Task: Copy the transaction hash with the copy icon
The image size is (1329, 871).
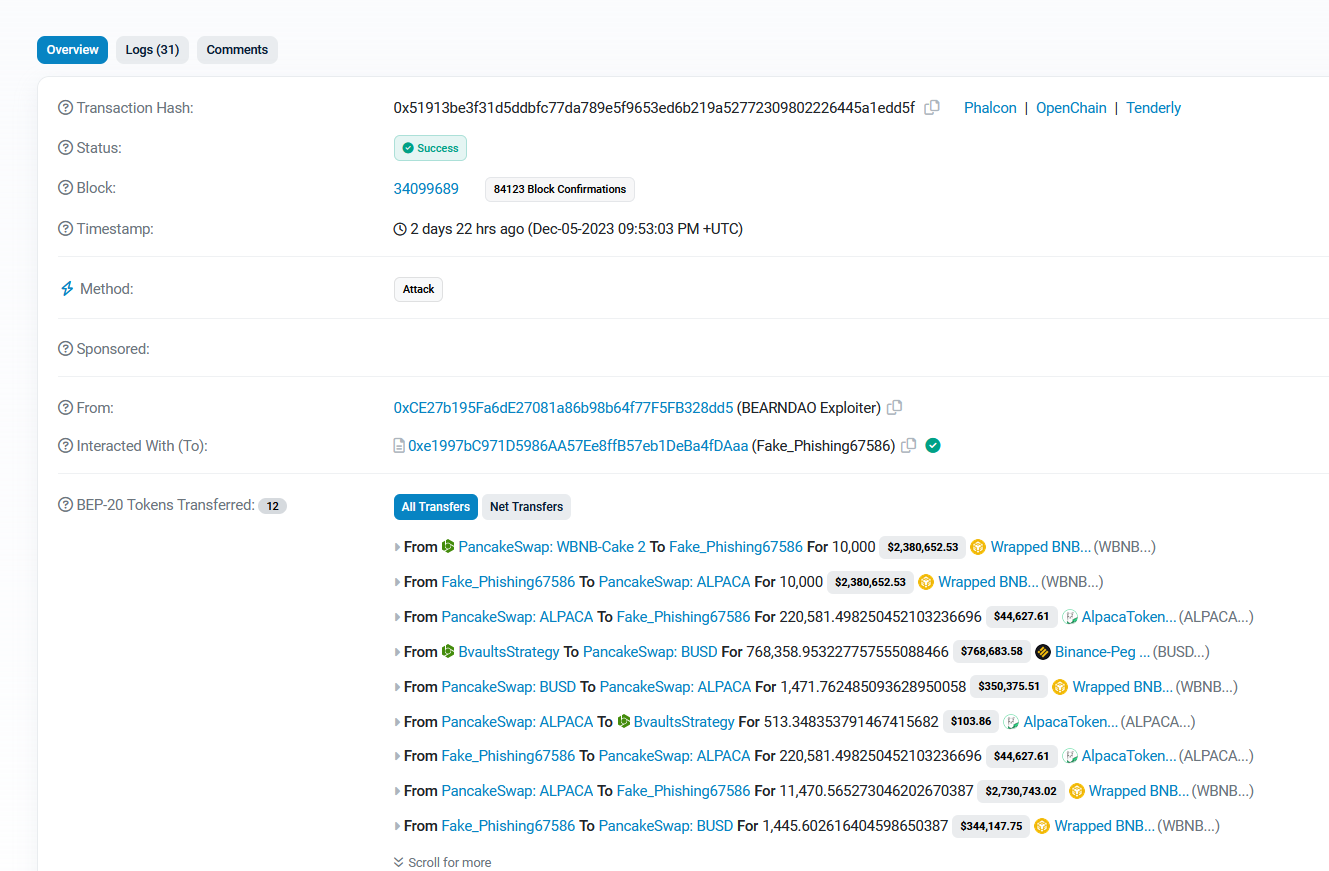Action: pos(932,108)
